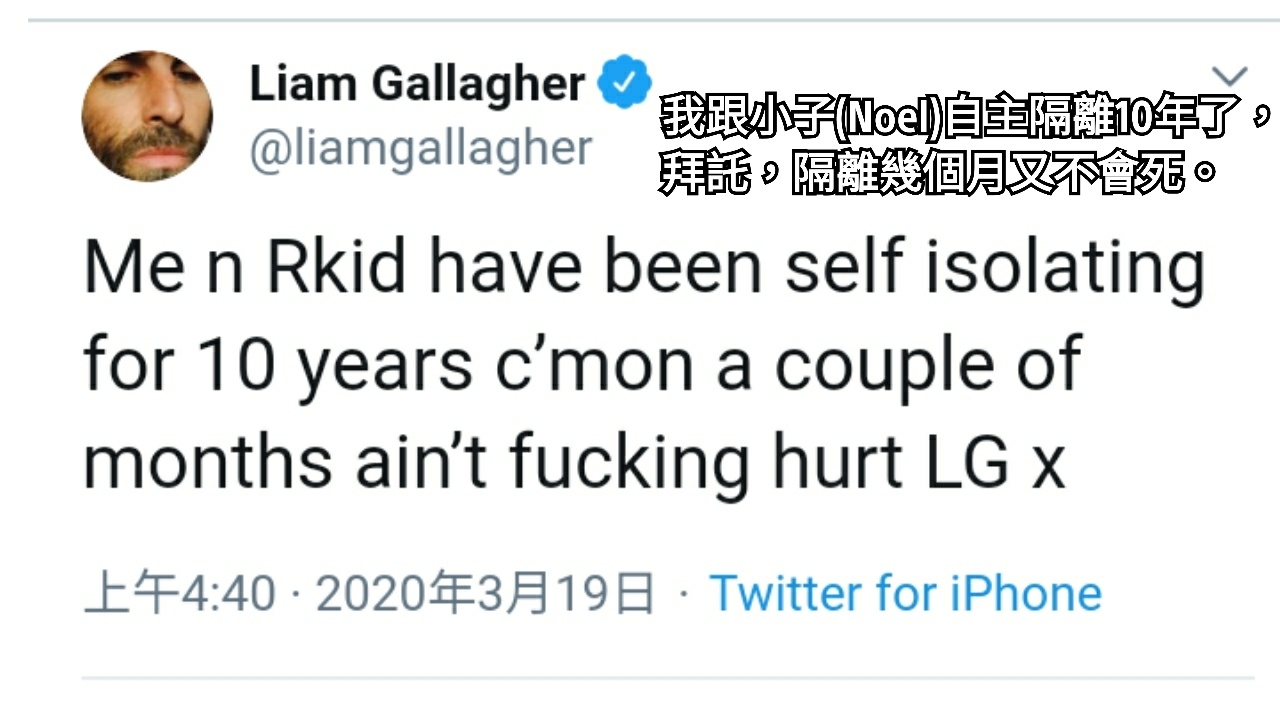Open Liam Gallagher's profile avatar
The image size is (1280, 720).
[x=146, y=116]
